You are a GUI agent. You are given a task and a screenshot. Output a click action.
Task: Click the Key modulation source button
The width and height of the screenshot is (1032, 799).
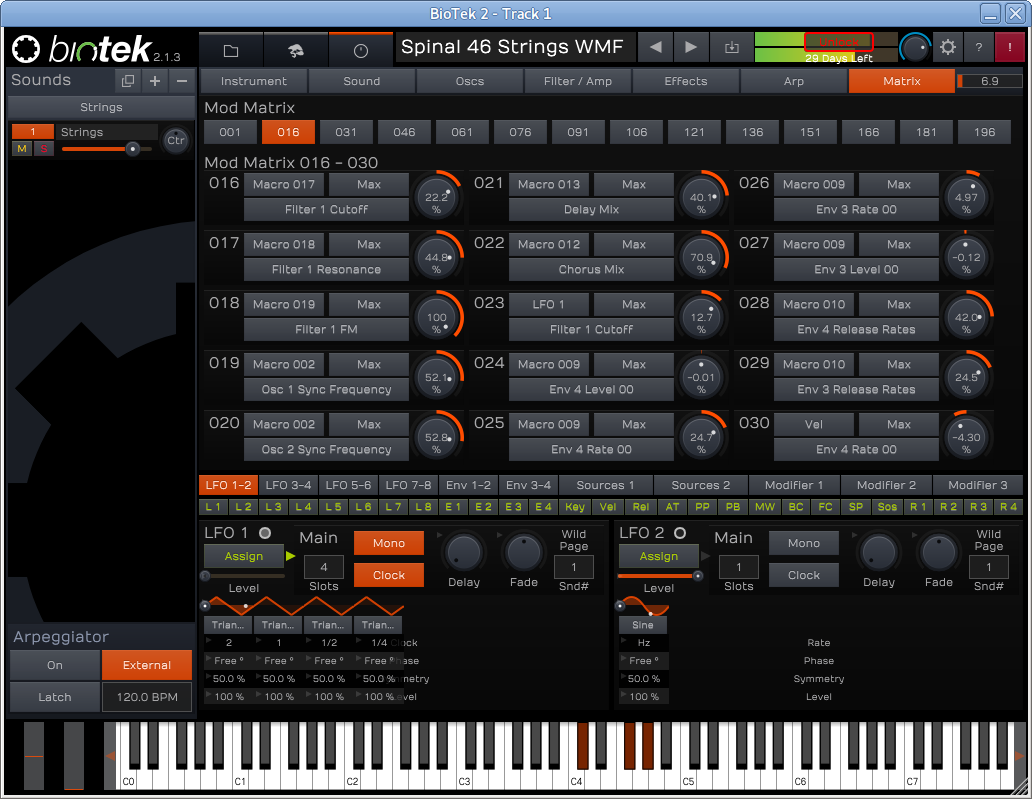(575, 507)
